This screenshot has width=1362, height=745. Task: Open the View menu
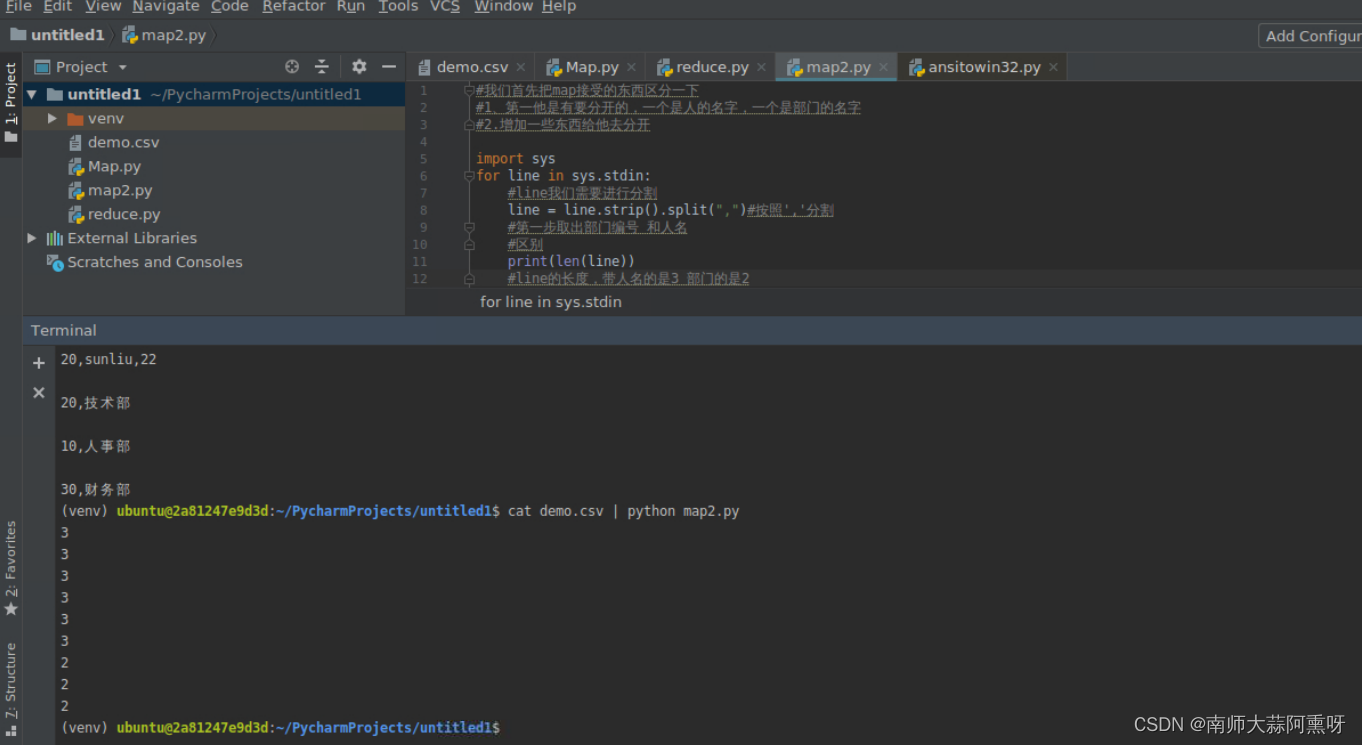103,6
